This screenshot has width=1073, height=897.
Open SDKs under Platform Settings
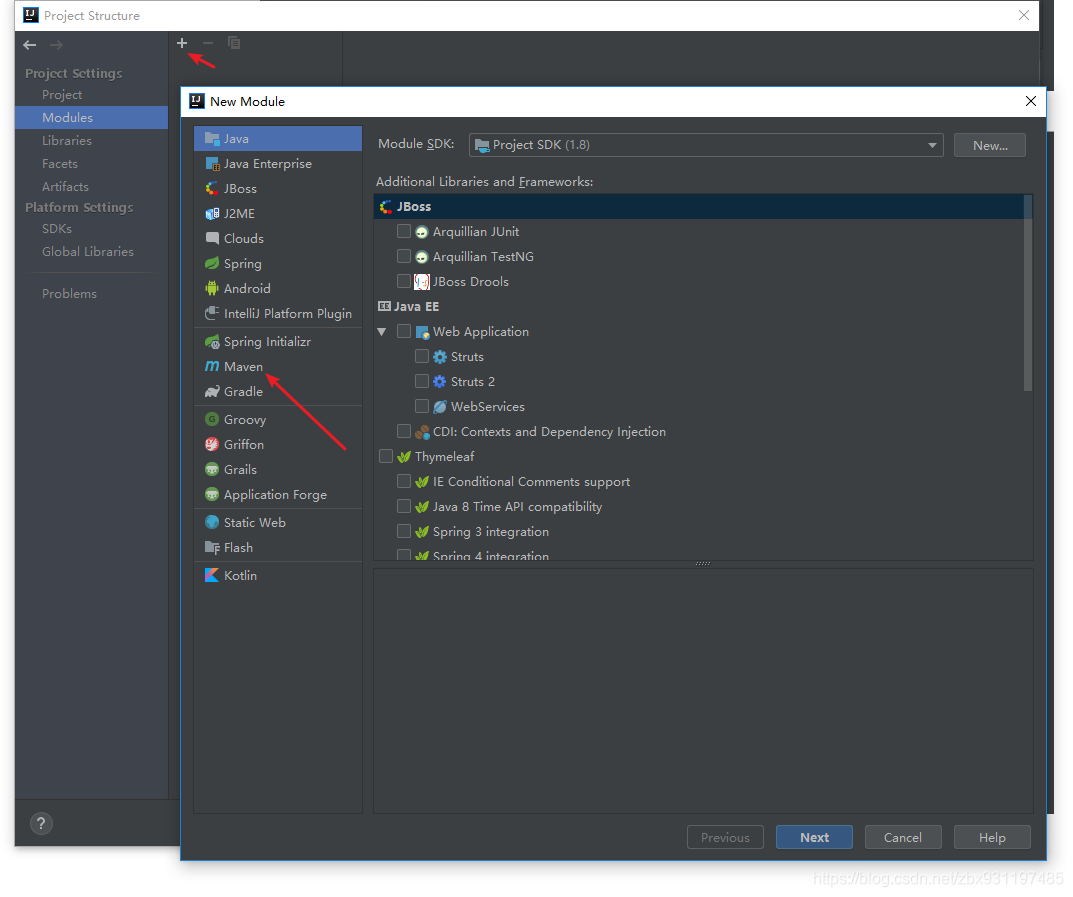tap(57, 229)
